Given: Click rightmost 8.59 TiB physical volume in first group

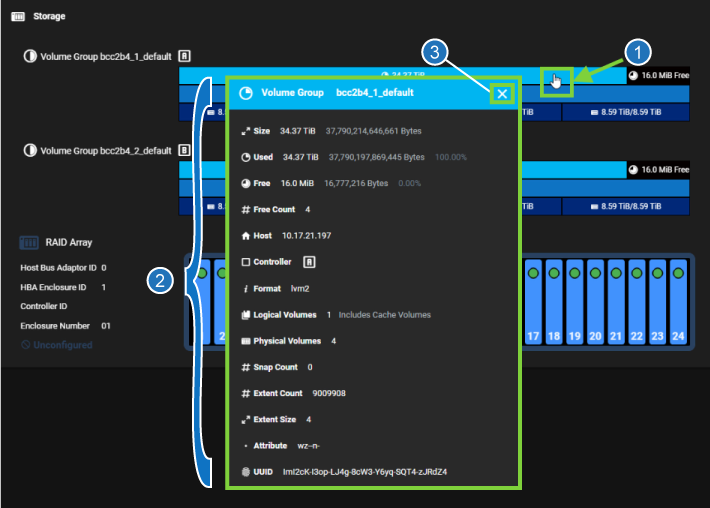Looking at the screenshot, I should (626, 113).
